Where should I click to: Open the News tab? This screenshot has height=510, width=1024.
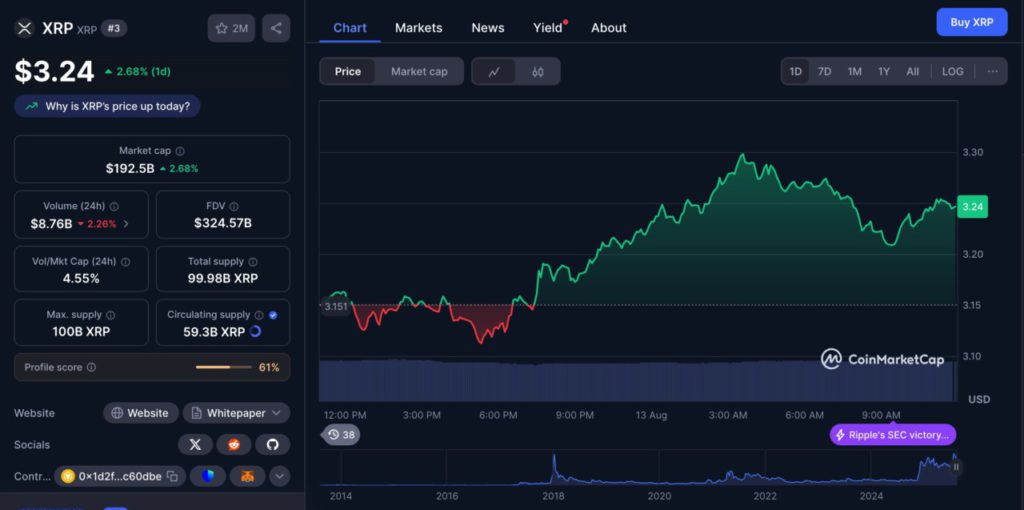tap(488, 28)
